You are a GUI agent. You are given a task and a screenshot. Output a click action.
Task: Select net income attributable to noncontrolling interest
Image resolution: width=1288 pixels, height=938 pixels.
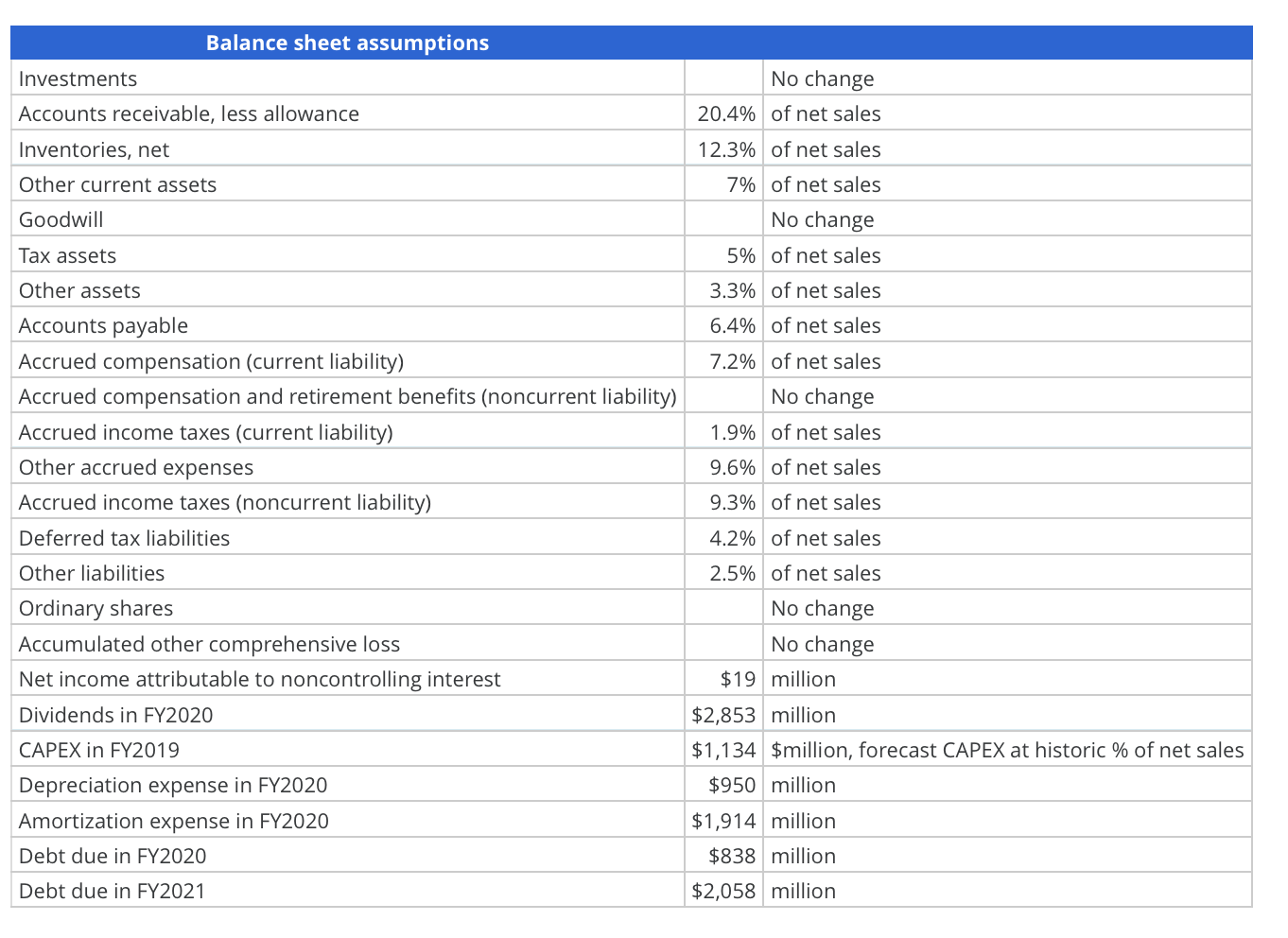[260, 679]
